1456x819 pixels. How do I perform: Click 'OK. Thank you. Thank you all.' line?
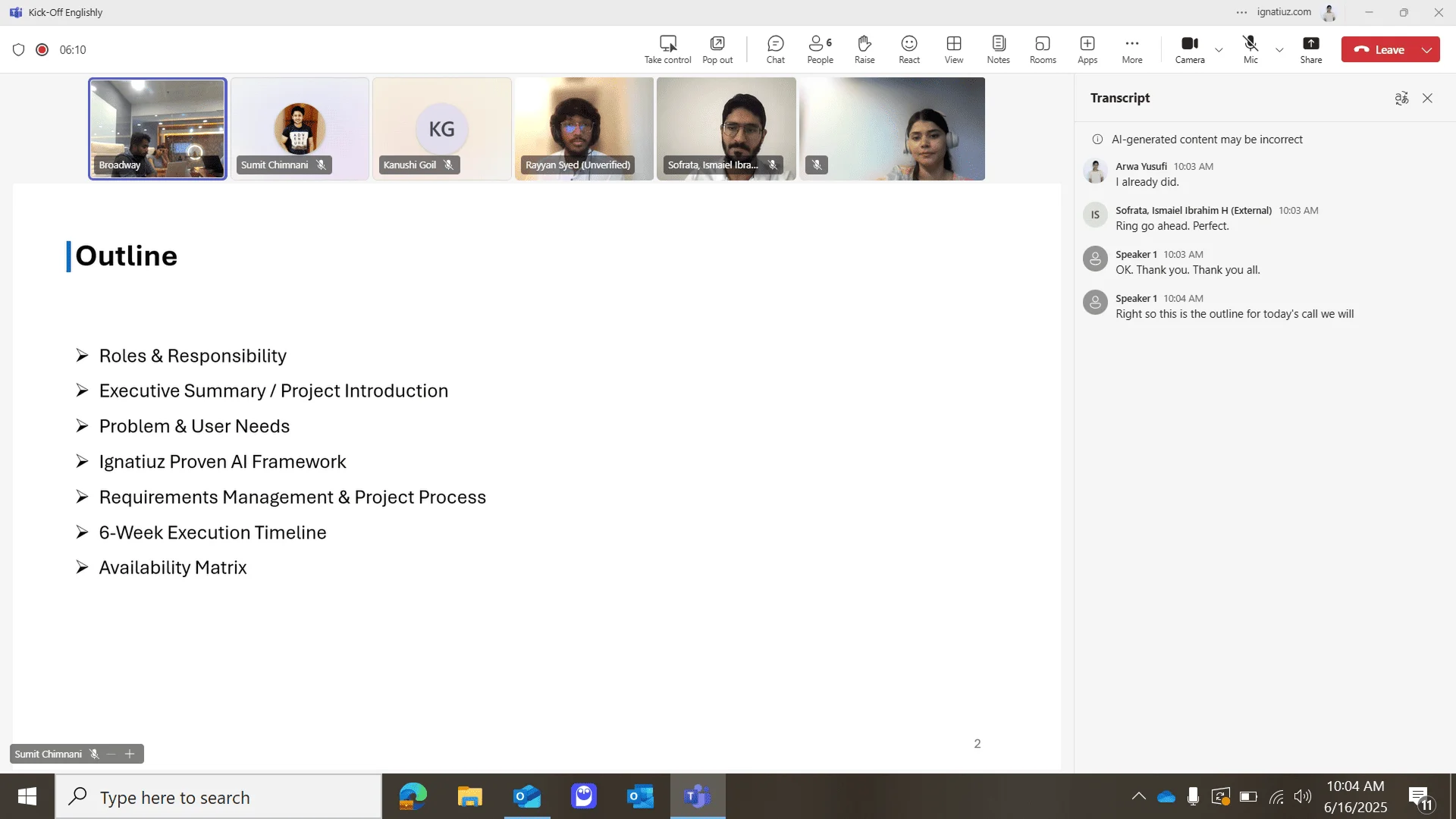pos(1188,270)
